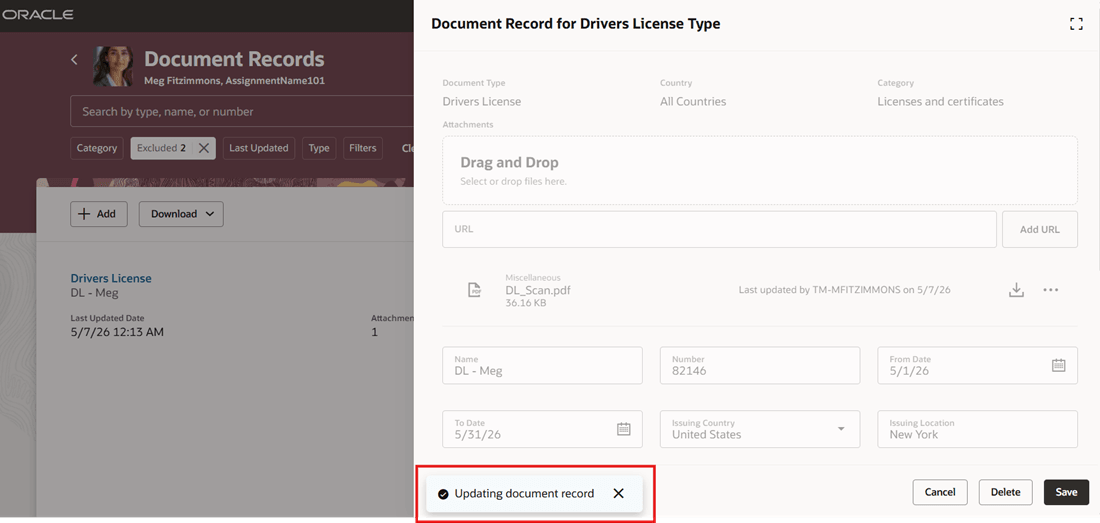
Task: Click the Document Records page heading
Action: click(234, 59)
